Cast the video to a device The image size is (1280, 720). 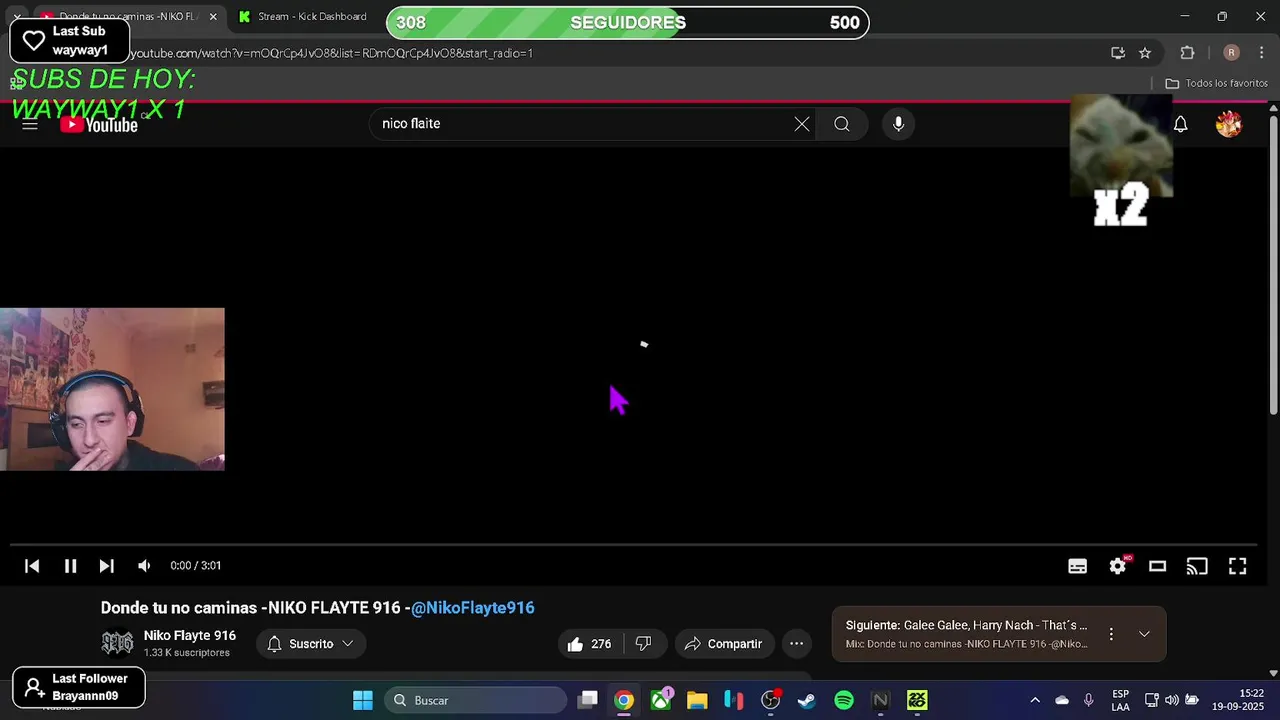click(1197, 566)
